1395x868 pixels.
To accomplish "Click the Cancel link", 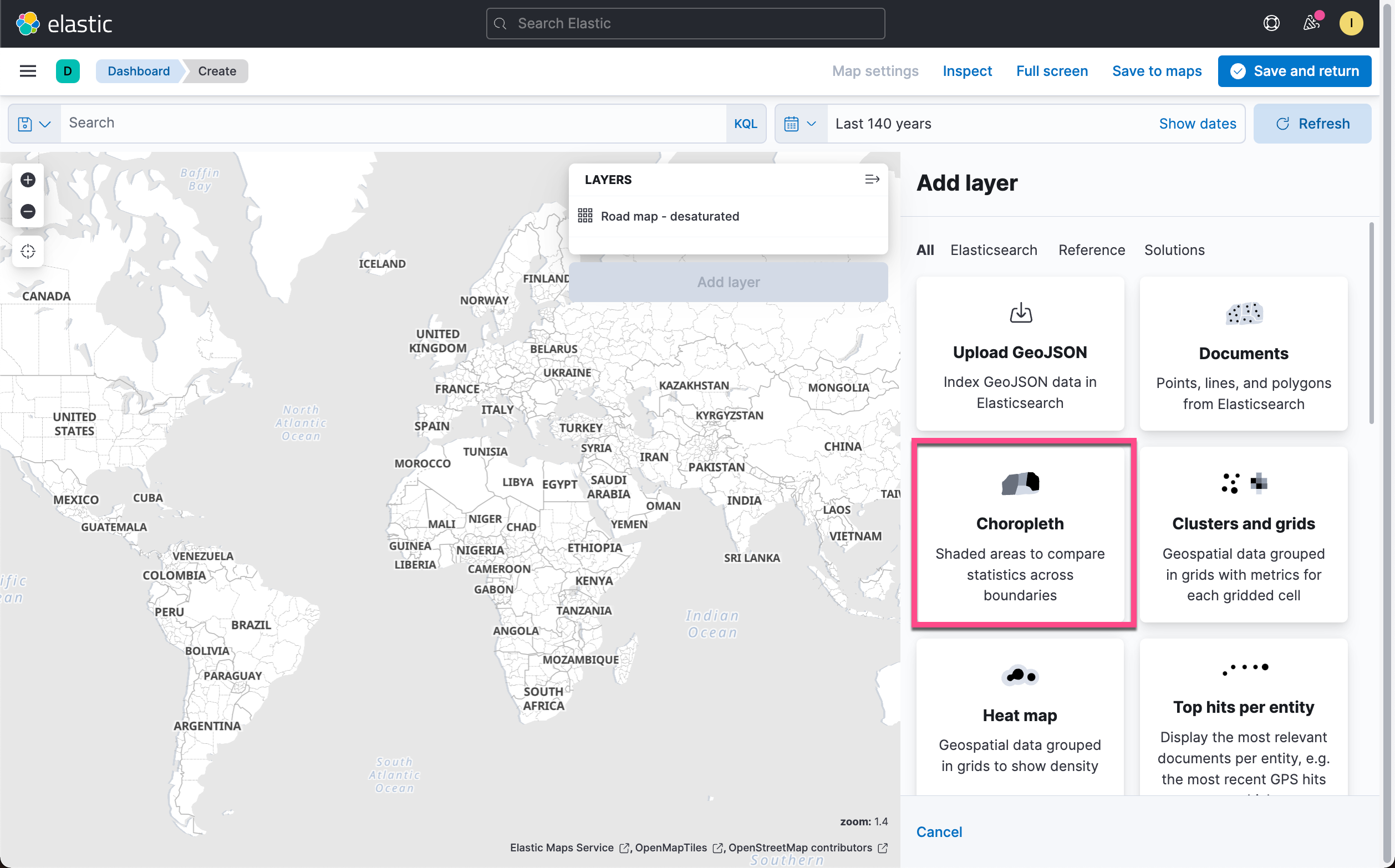I will pos(939,831).
